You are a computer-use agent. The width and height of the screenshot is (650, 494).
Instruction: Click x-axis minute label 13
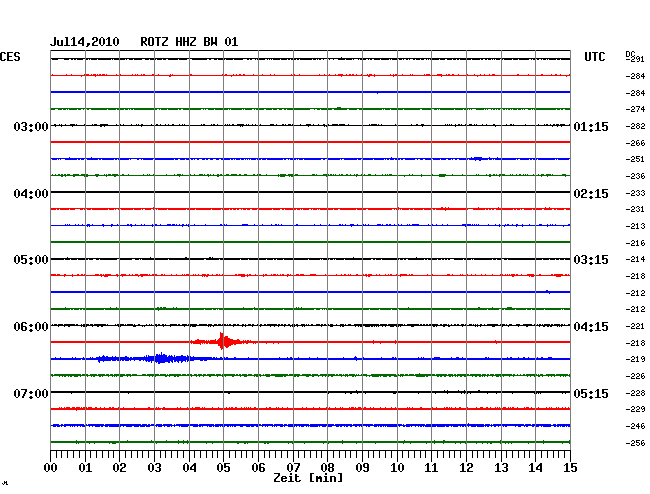501,468
